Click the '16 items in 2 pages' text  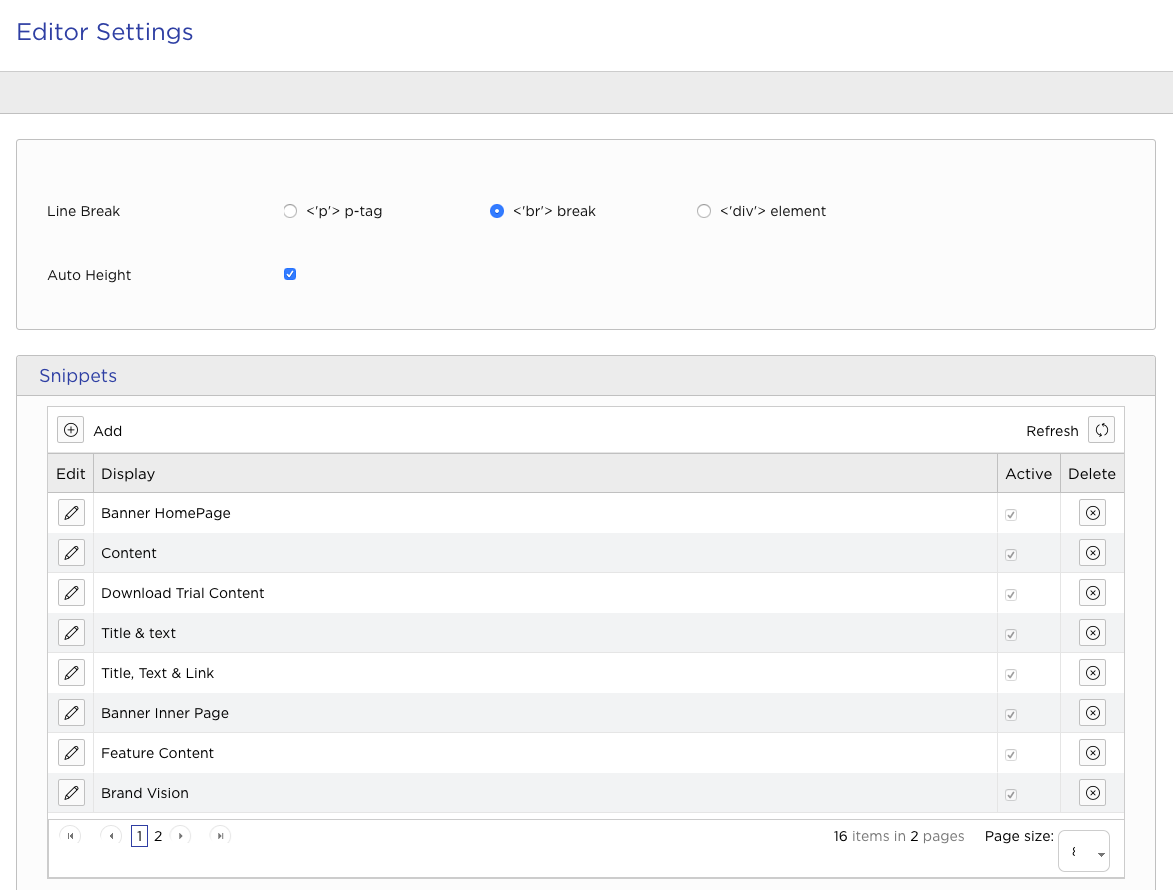coord(898,836)
